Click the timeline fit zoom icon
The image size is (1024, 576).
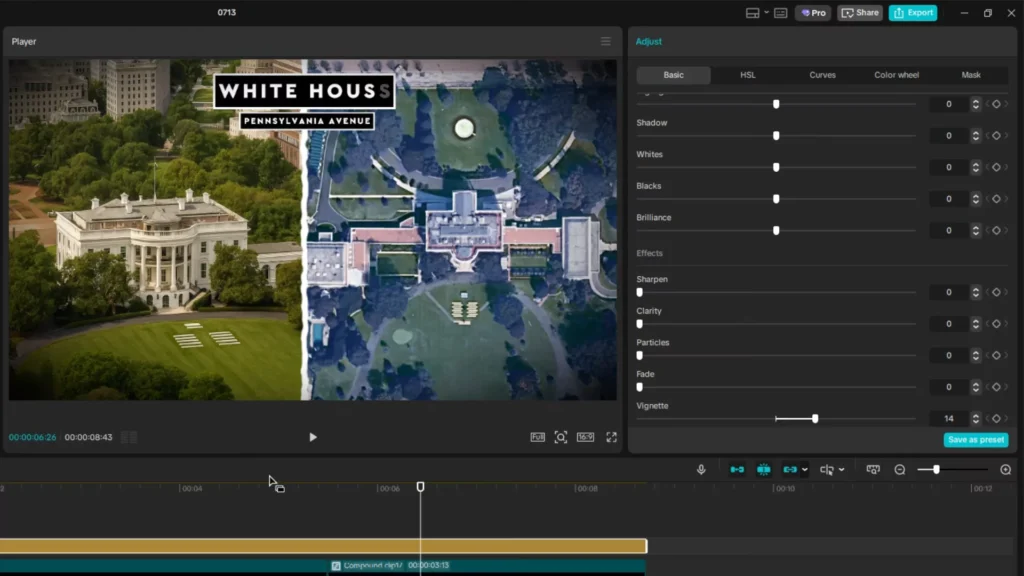(x=872, y=470)
